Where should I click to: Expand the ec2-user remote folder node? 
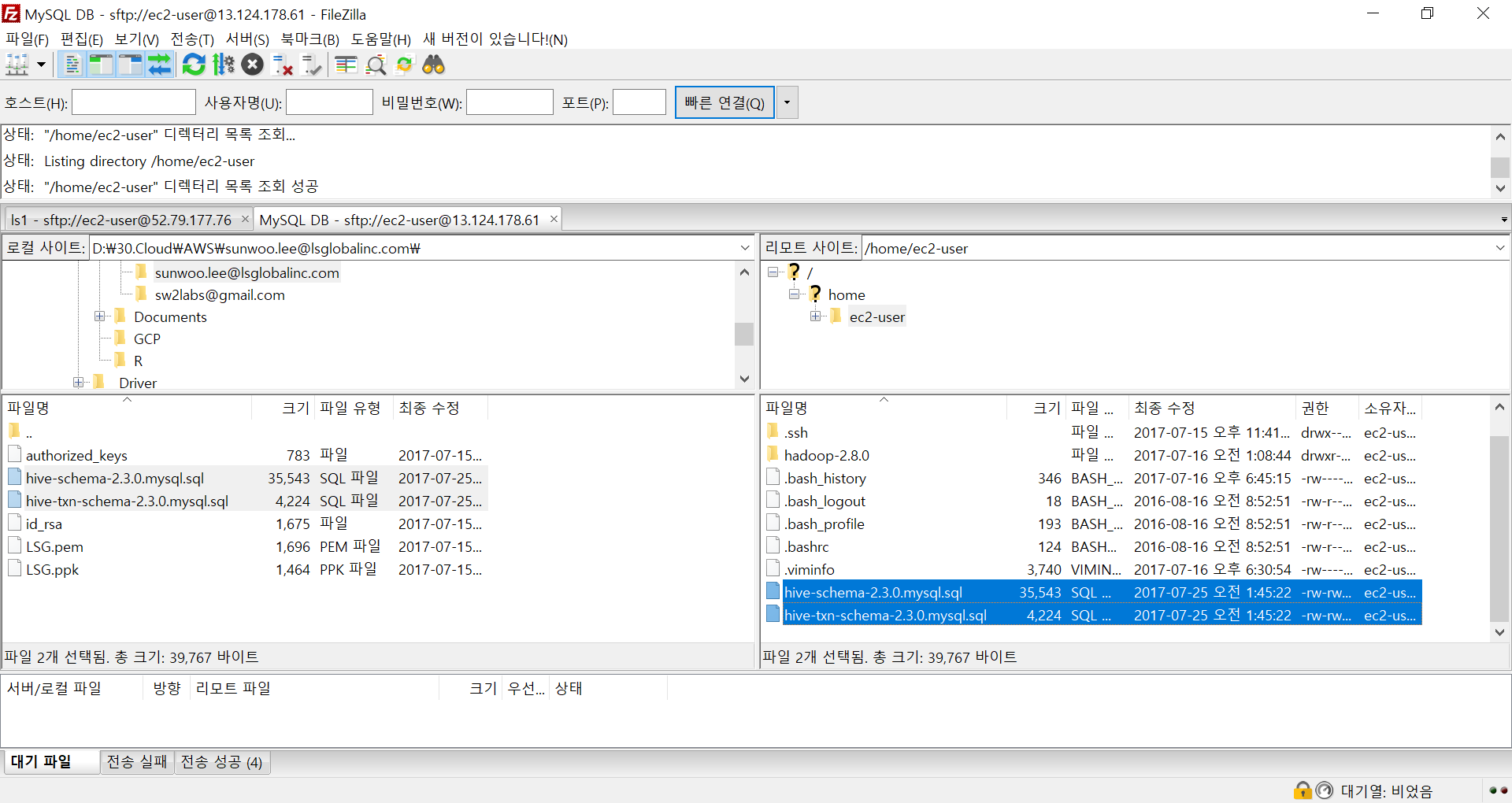tap(816, 316)
